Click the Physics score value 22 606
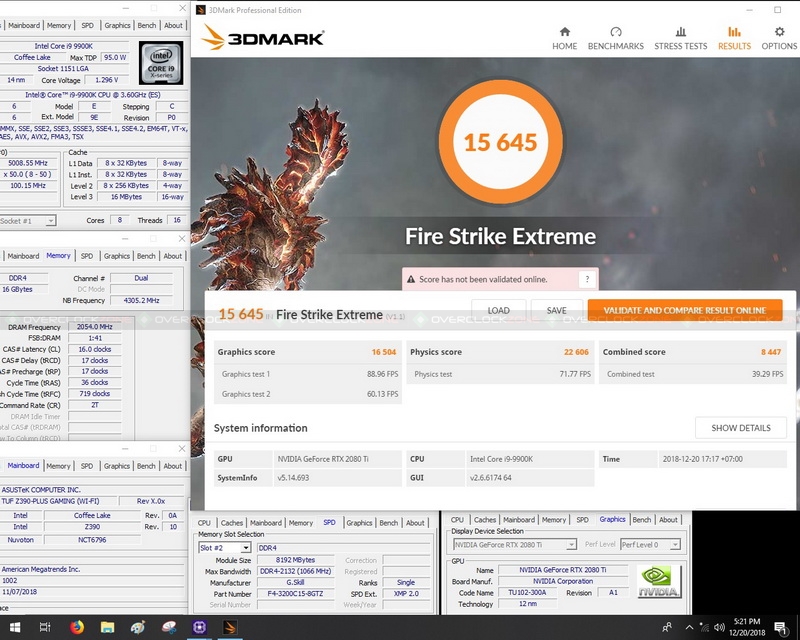This screenshot has width=800, height=640. [576, 352]
